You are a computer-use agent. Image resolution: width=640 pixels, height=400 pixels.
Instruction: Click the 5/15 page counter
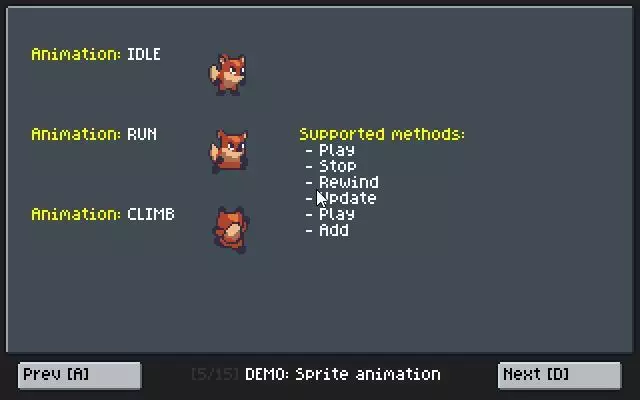click(215, 374)
